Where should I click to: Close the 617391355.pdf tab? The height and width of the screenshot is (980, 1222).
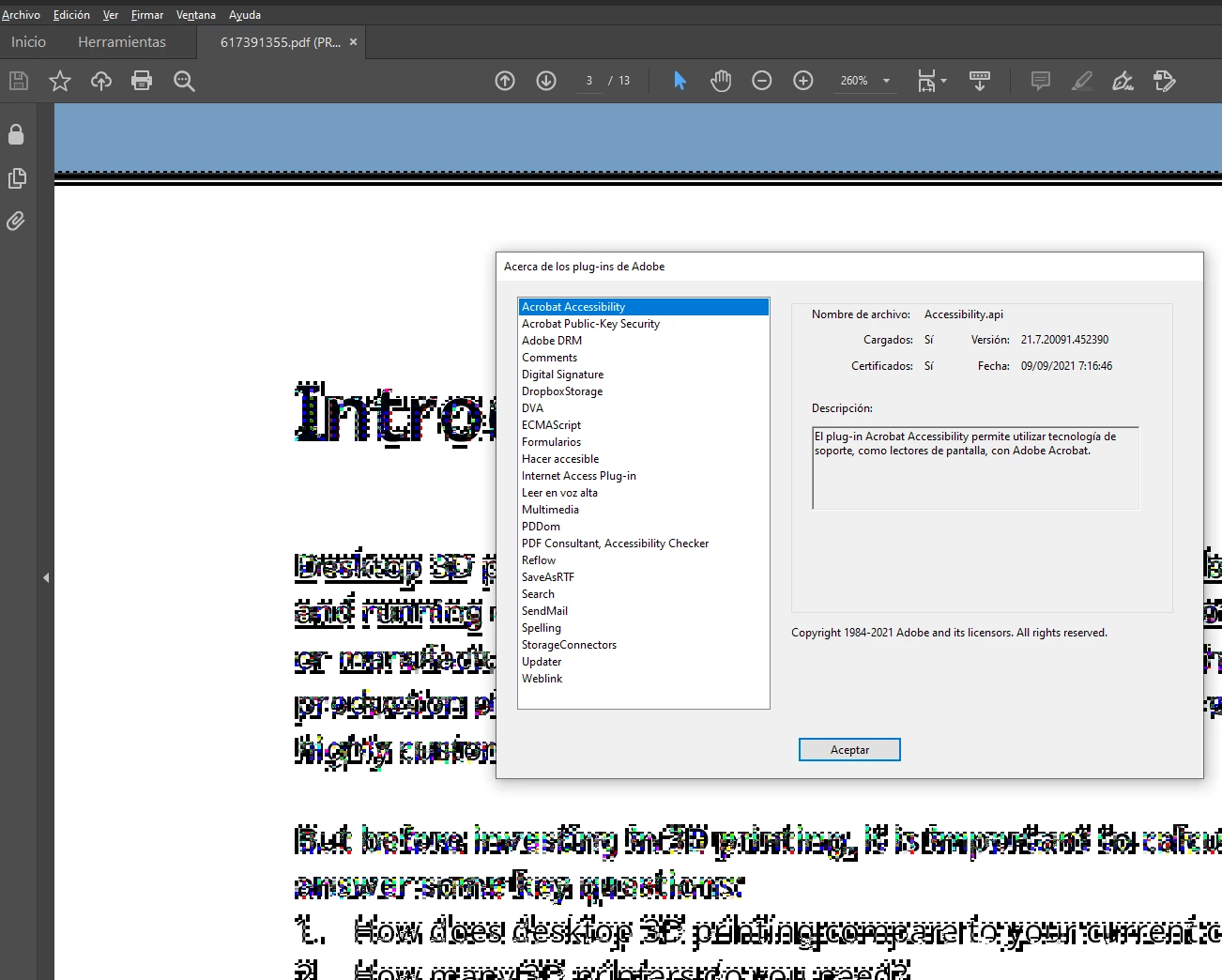[x=353, y=42]
